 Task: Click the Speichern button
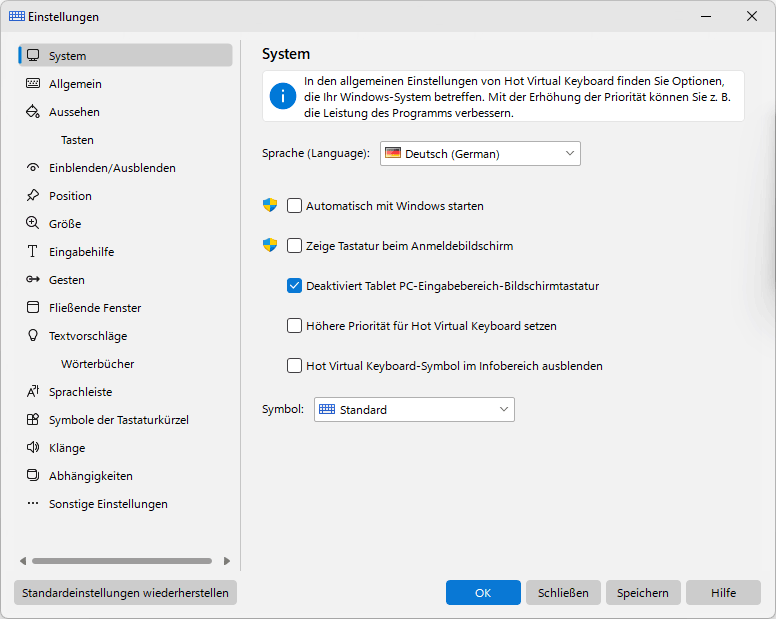tap(643, 592)
